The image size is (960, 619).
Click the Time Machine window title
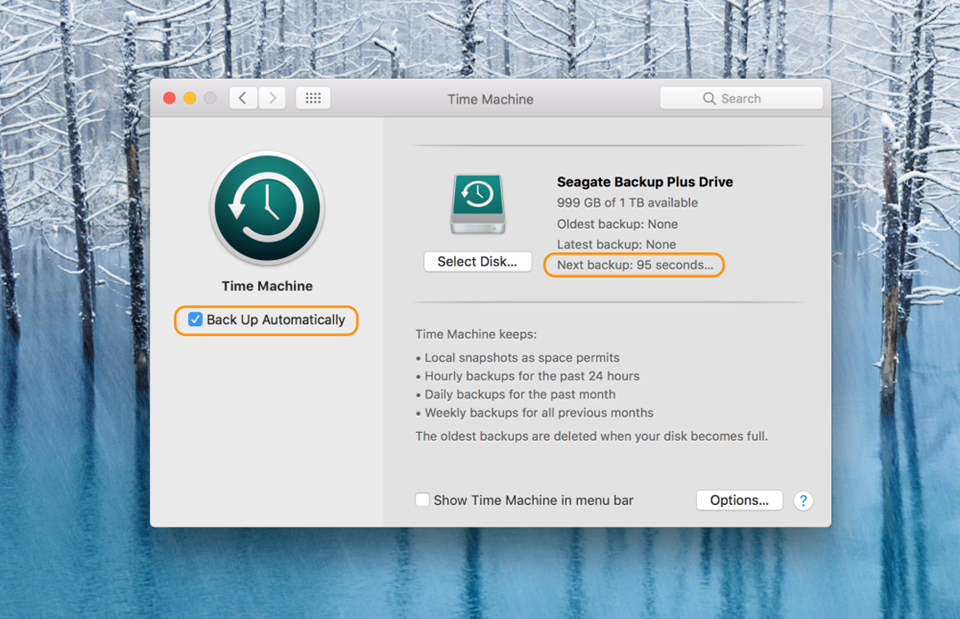pos(490,99)
